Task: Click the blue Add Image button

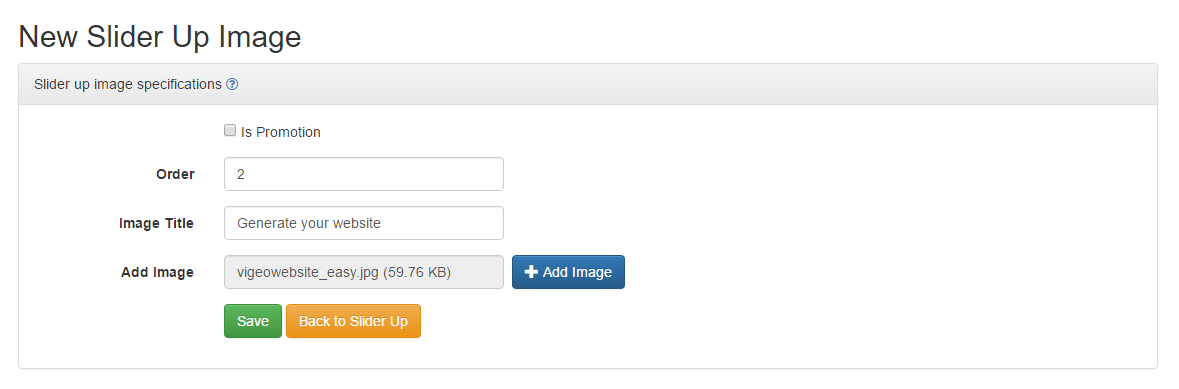Action: (x=568, y=272)
